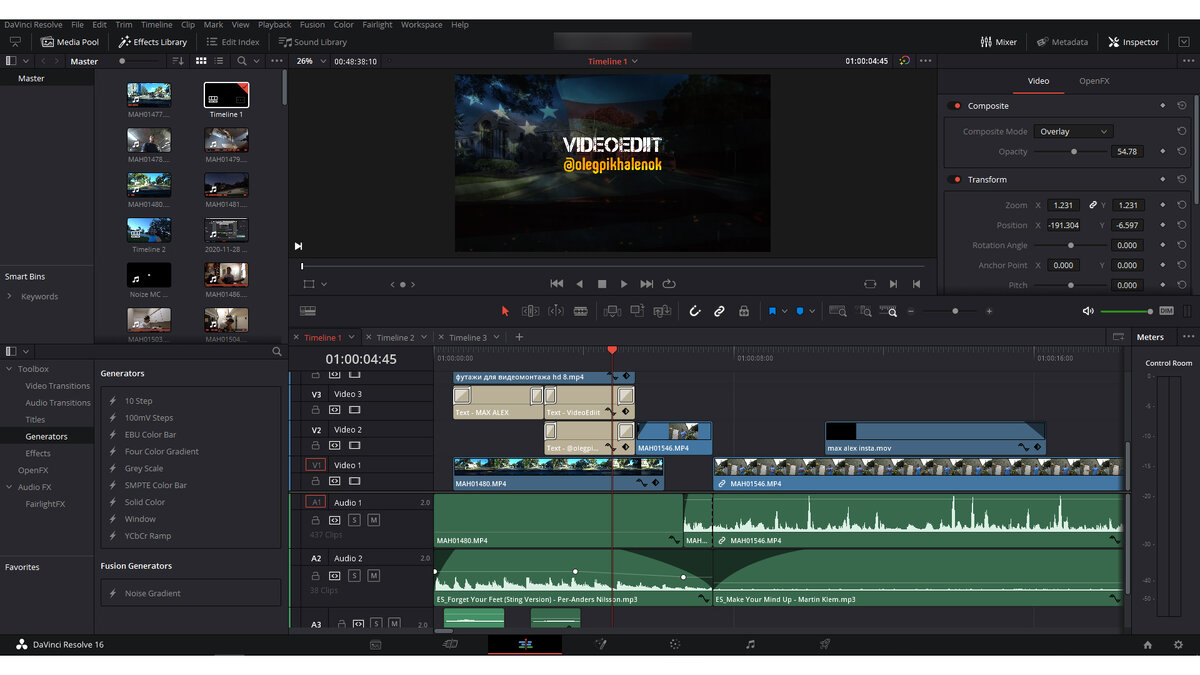Add a blue flag to the clip
1200x675 pixels.
(x=773, y=311)
